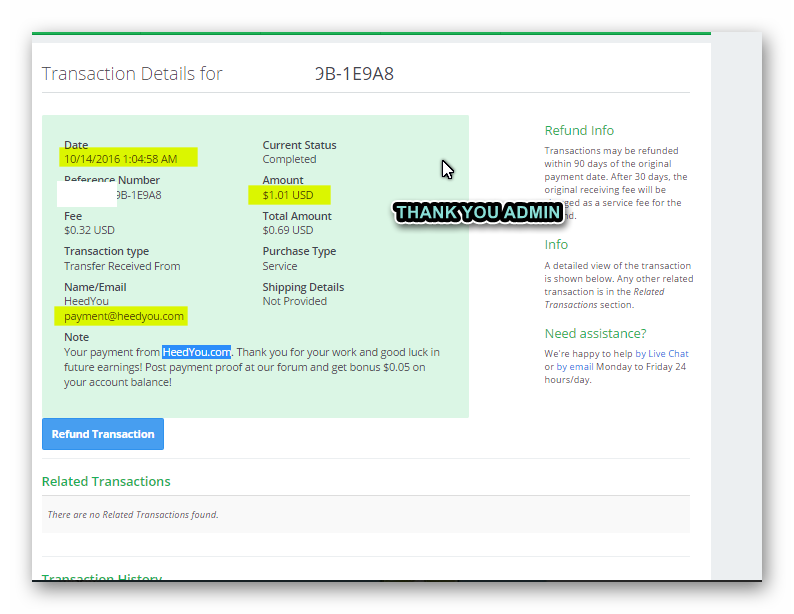
Task: Click the Purchase Type label
Action: tap(299, 251)
